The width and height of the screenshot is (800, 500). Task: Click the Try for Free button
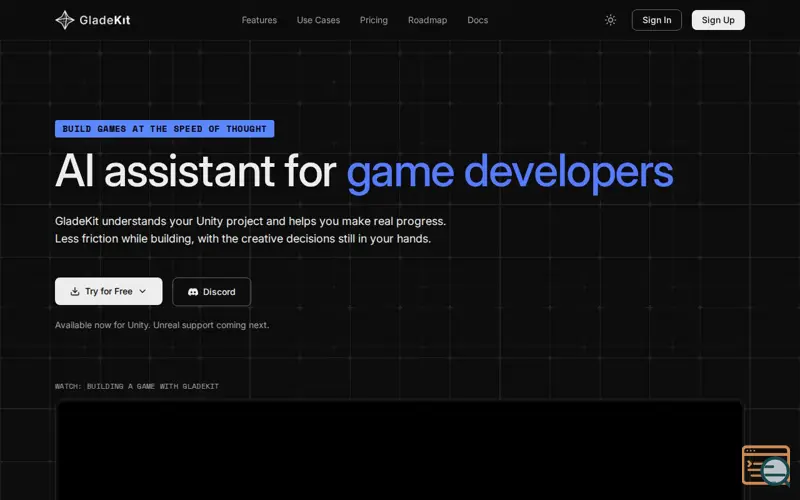pos(109,291)
